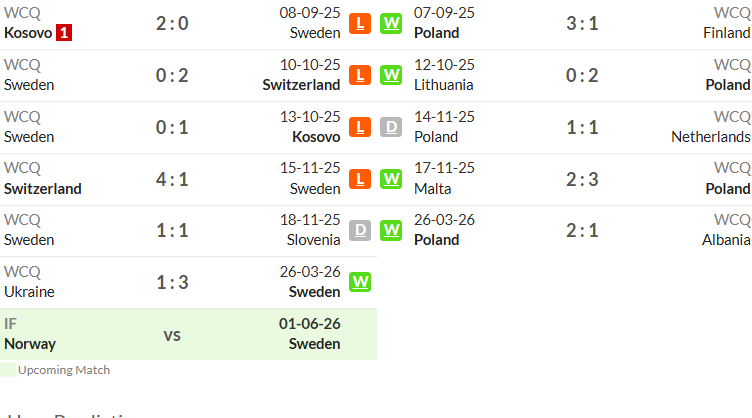
Task: Open the 2:0 score of Kosovo vs Sweden
Action: (172, 23)
